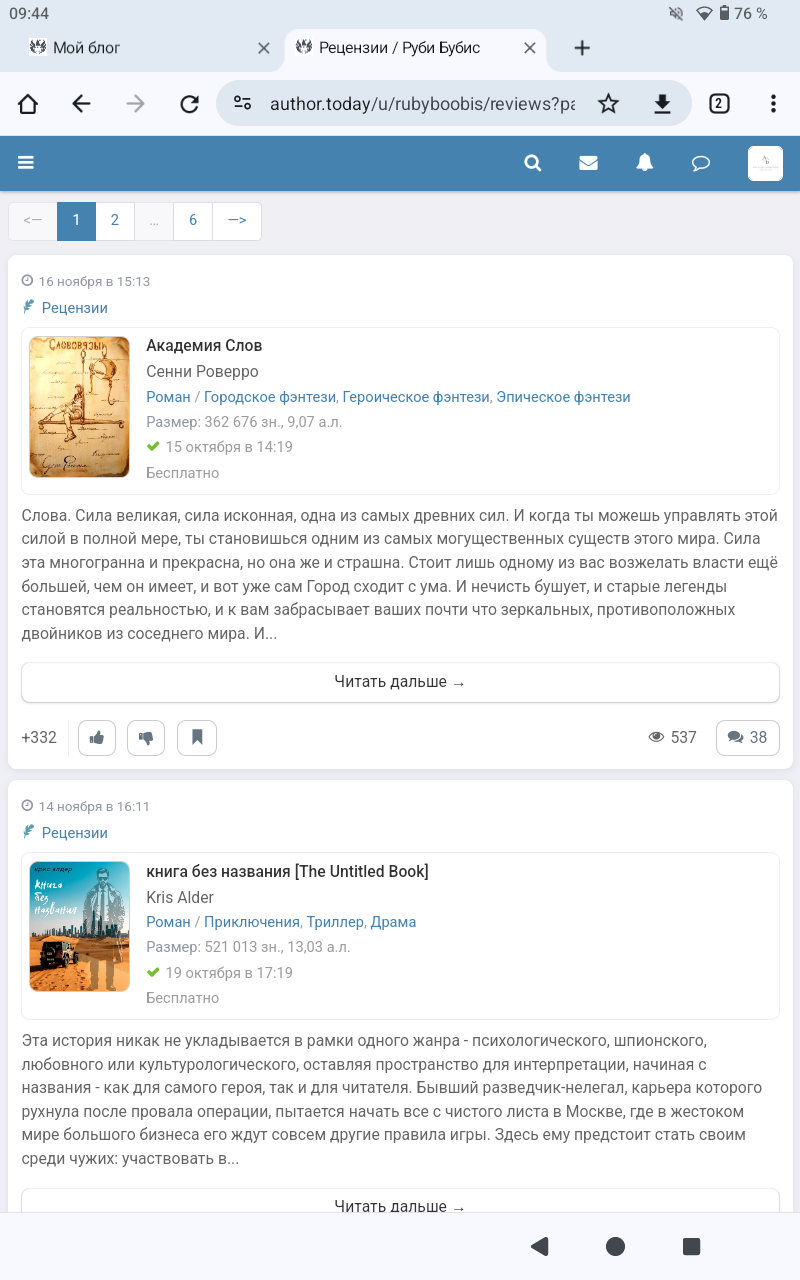
Task: Click site info icon in address bar
Action: click(x=242, y=104)
